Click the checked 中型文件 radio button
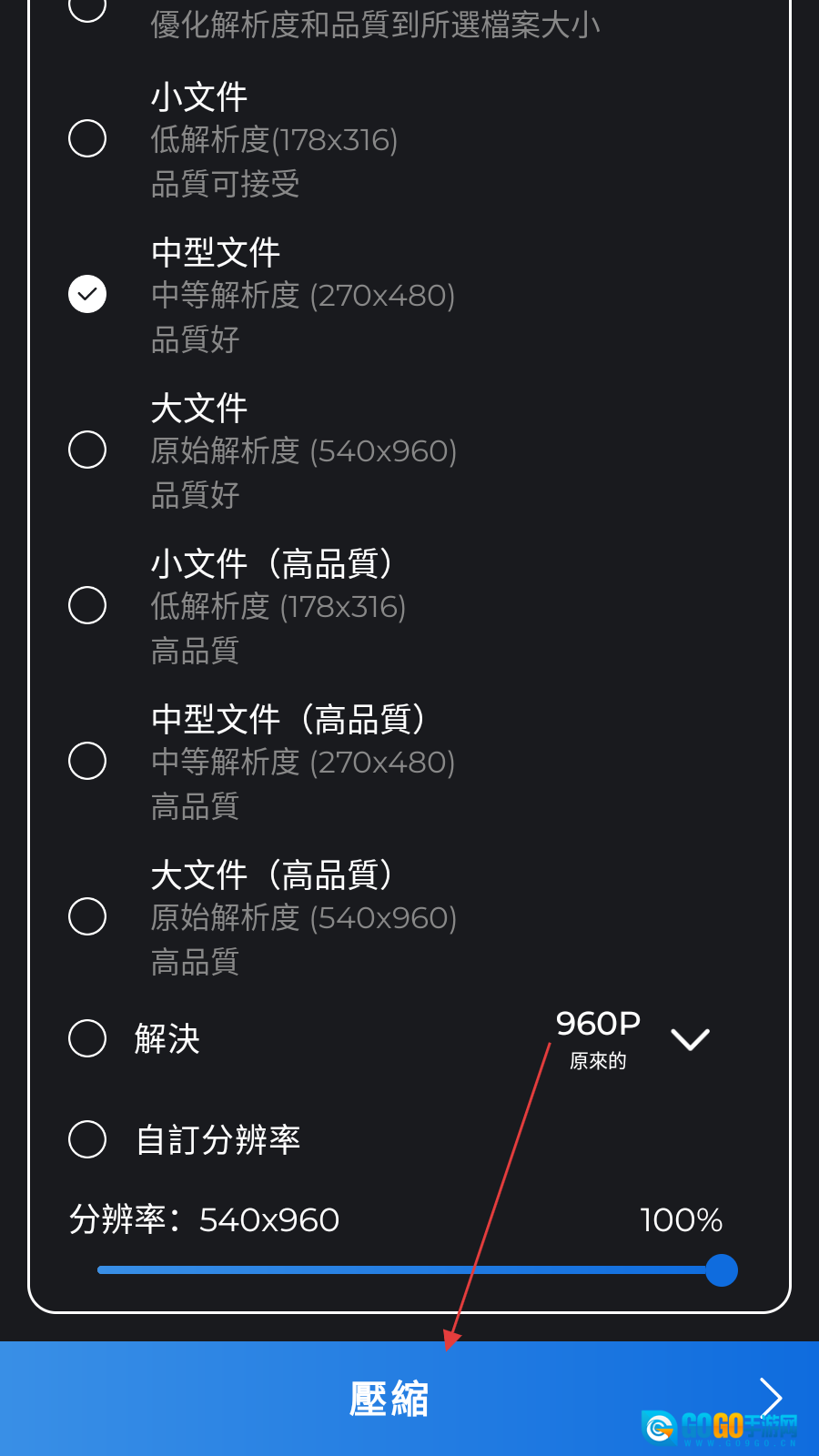The width and height of the screenshot is (819, 1456). [87, 294]
